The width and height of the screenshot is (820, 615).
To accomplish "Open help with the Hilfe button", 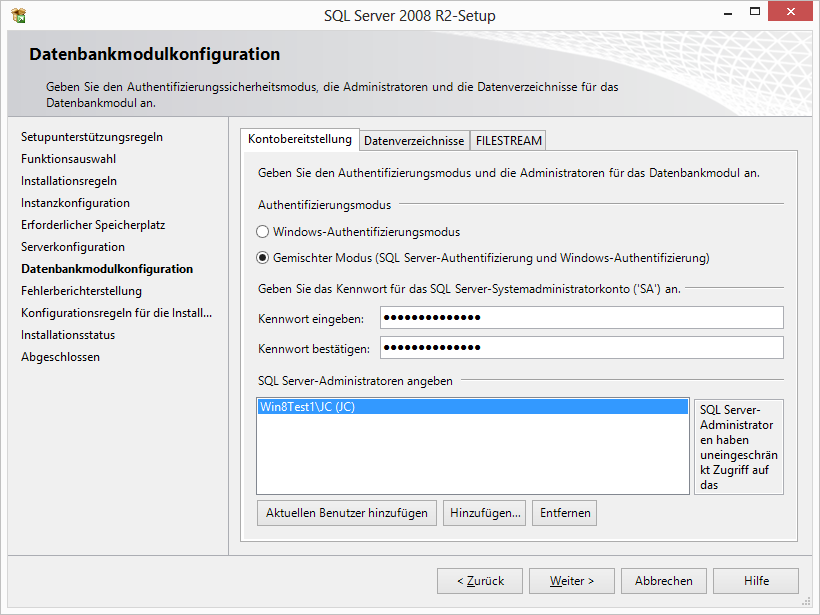I will coord(756,581).
